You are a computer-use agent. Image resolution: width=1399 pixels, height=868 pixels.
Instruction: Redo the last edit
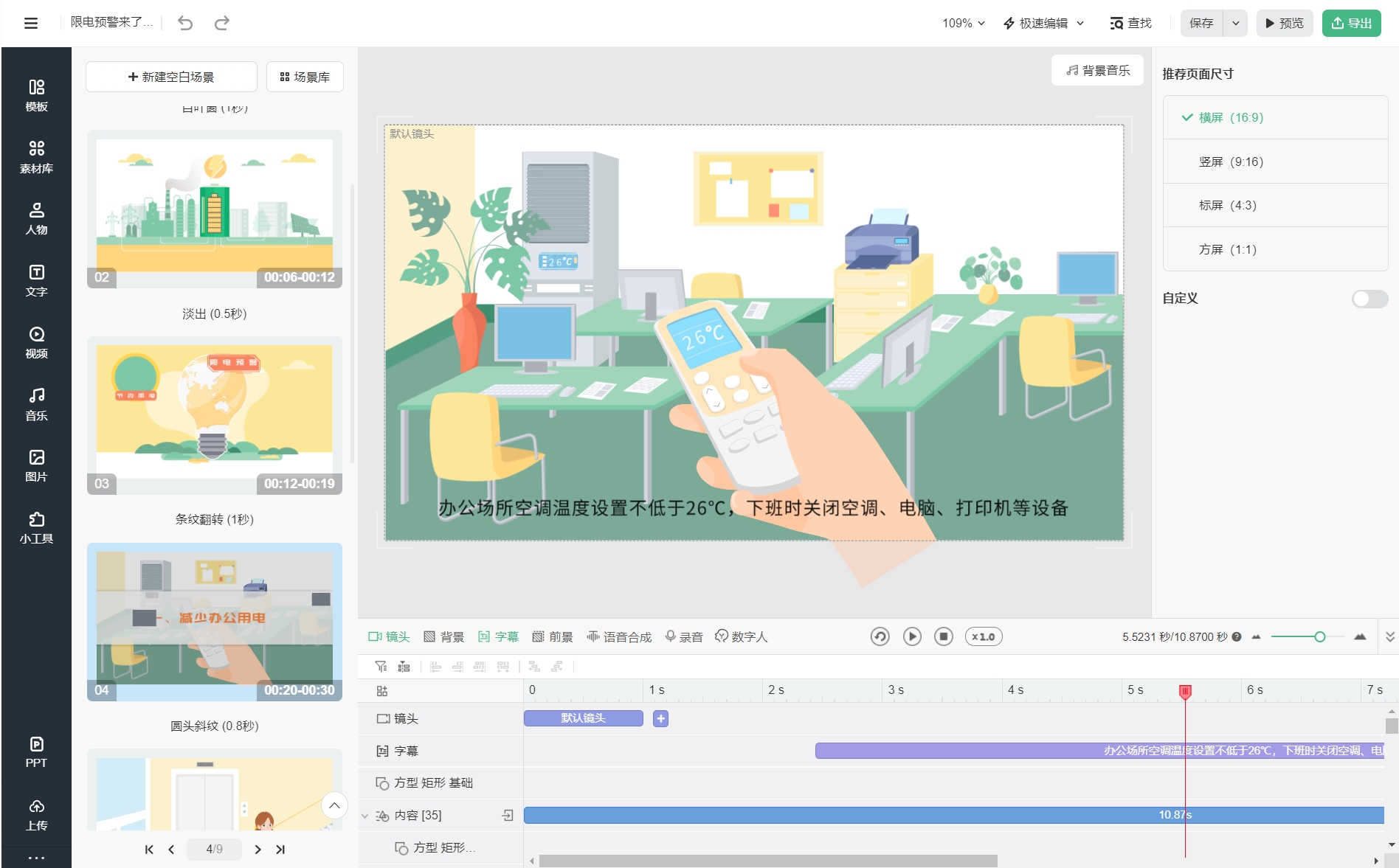click(221, 23)
